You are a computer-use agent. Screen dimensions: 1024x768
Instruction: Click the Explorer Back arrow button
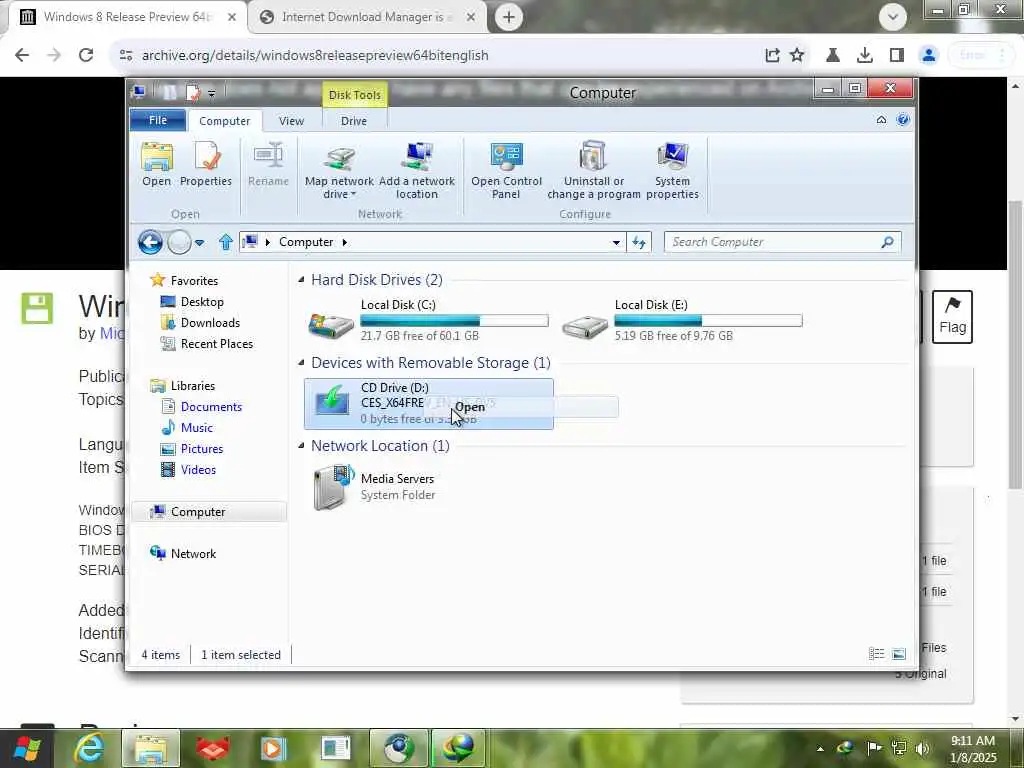tap(150, 242)
